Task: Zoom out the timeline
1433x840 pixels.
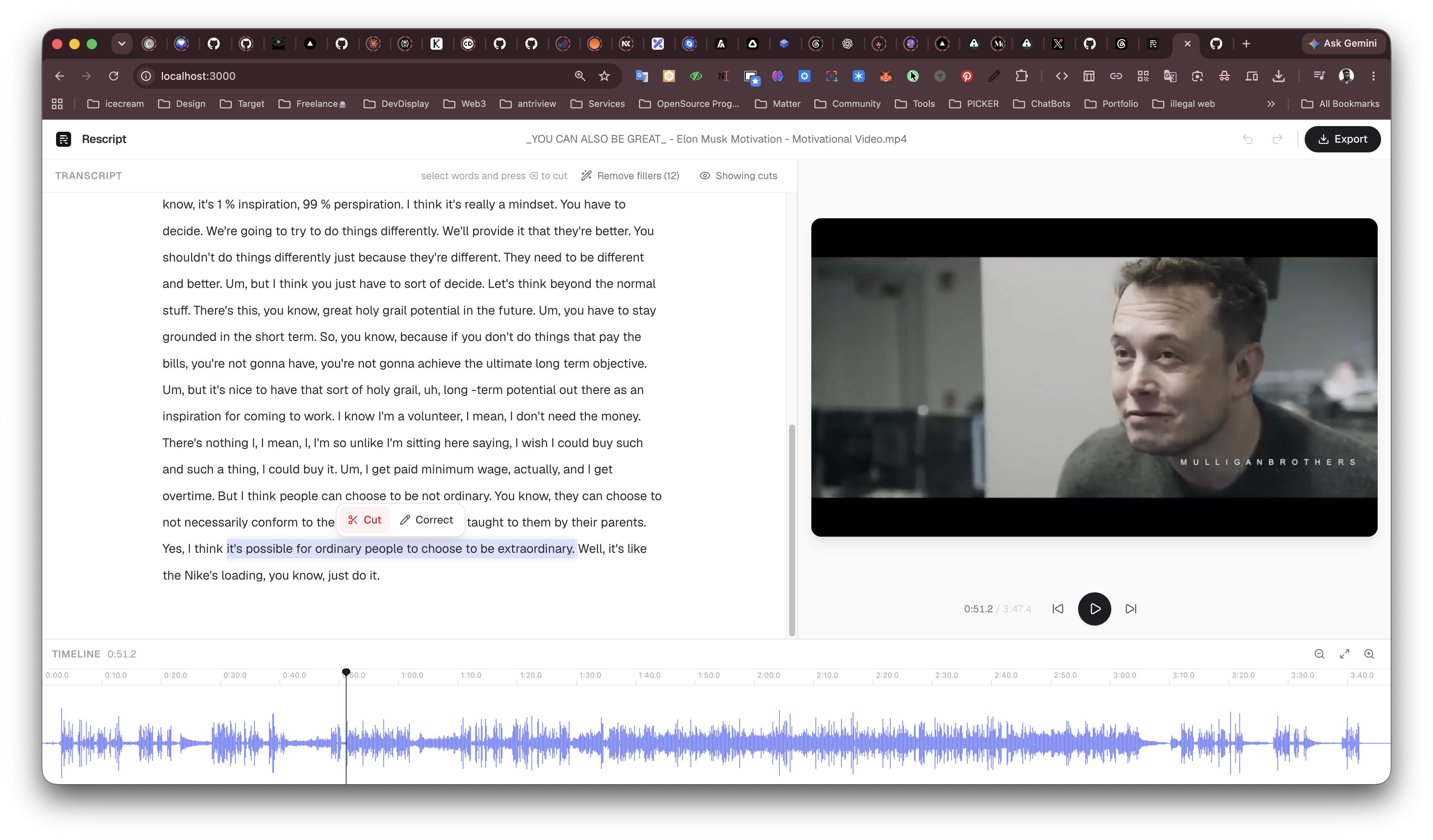Action: click(1319, 654)
